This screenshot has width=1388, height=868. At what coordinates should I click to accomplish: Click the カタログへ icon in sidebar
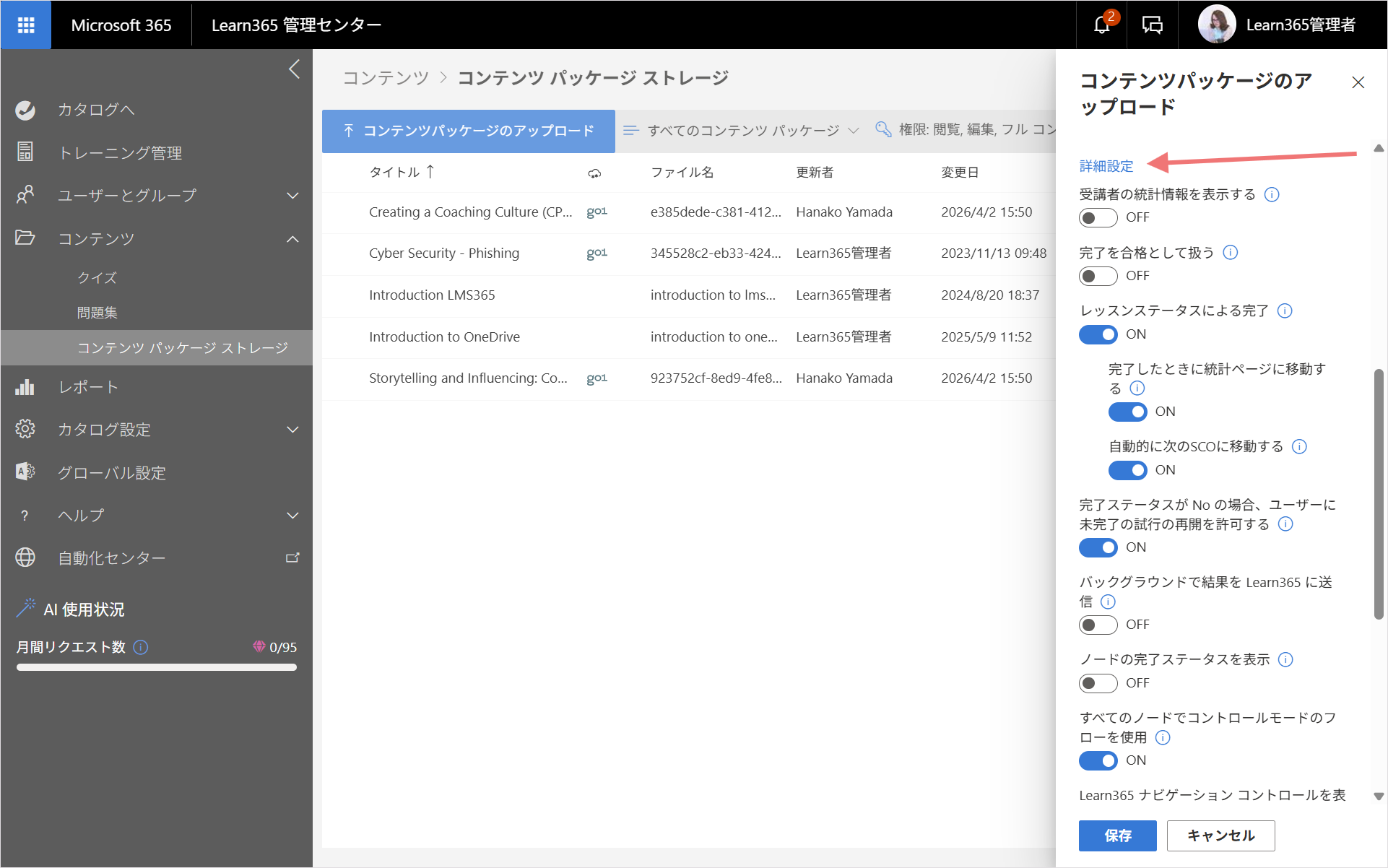point(25,110)
